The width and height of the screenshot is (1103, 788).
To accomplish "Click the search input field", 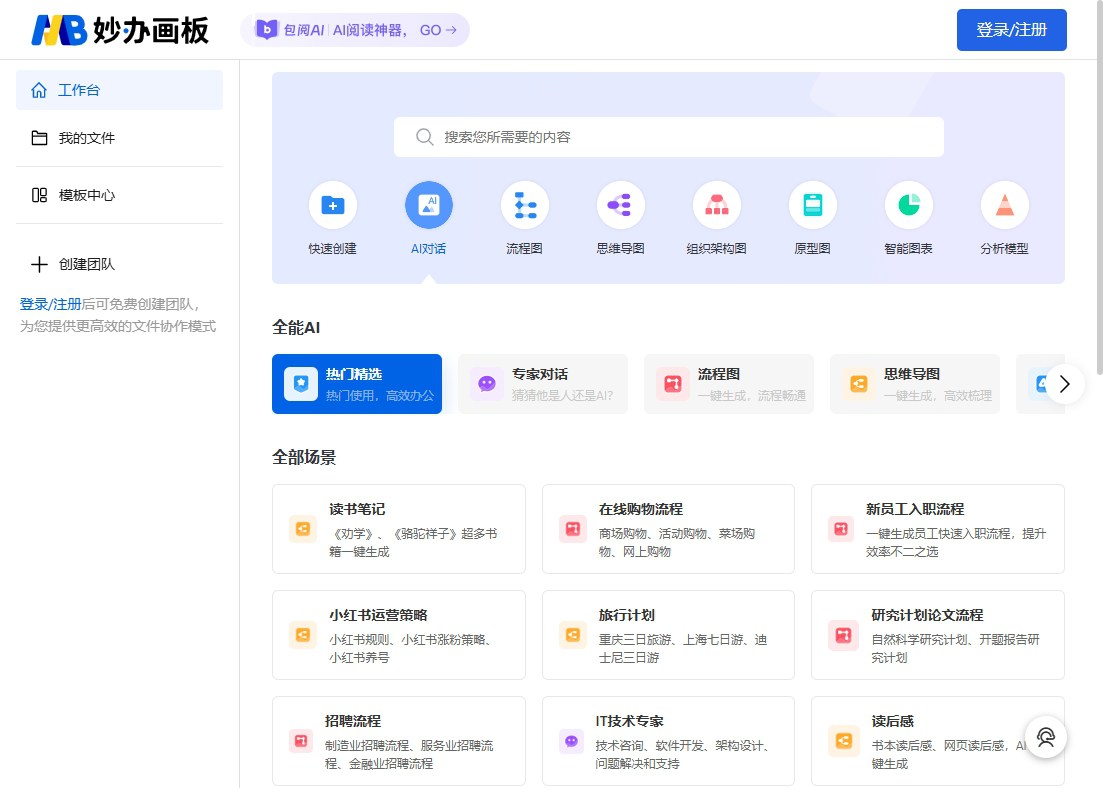I will click(x=668, y=137).
